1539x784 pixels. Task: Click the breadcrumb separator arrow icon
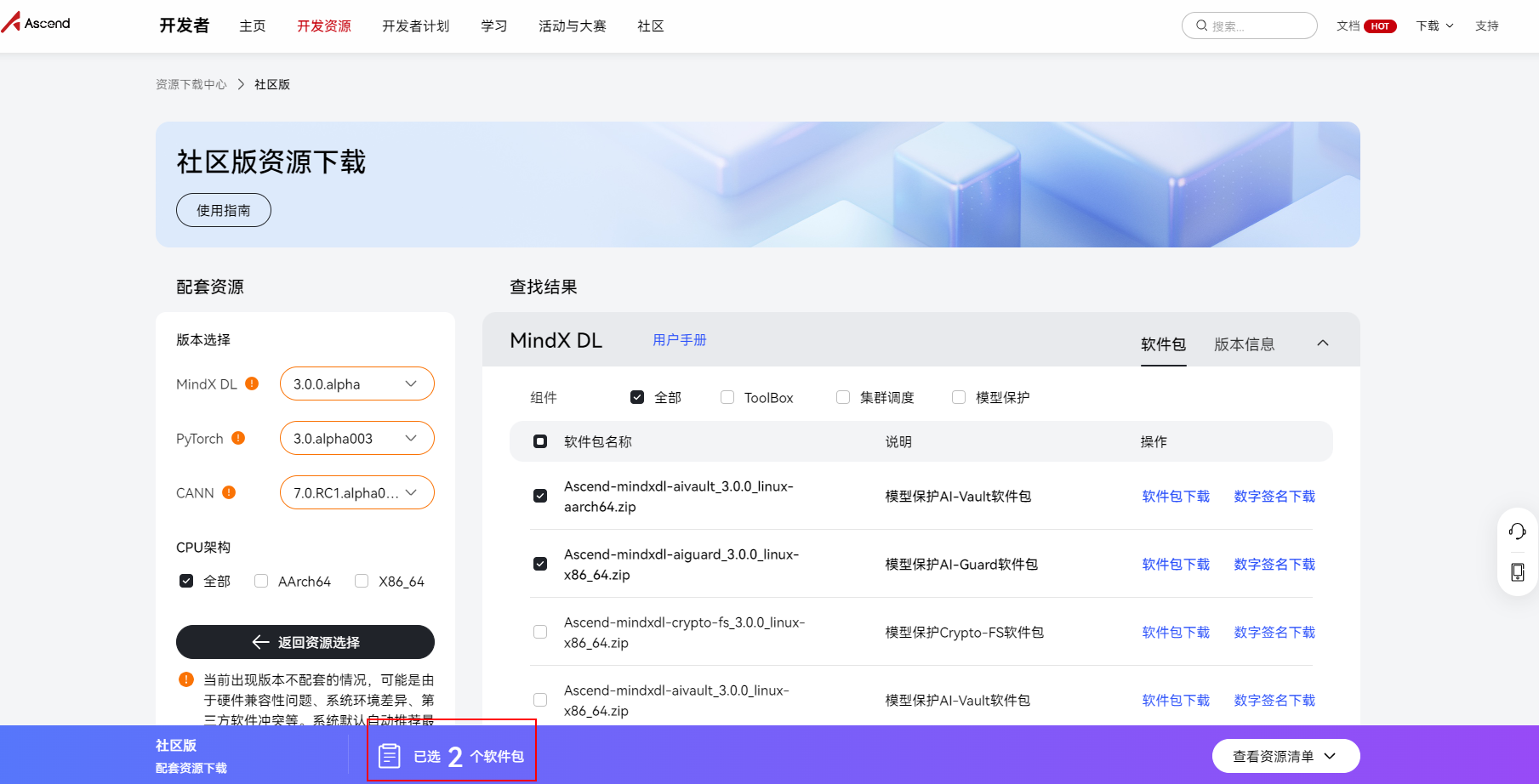(x=241, y=84)
